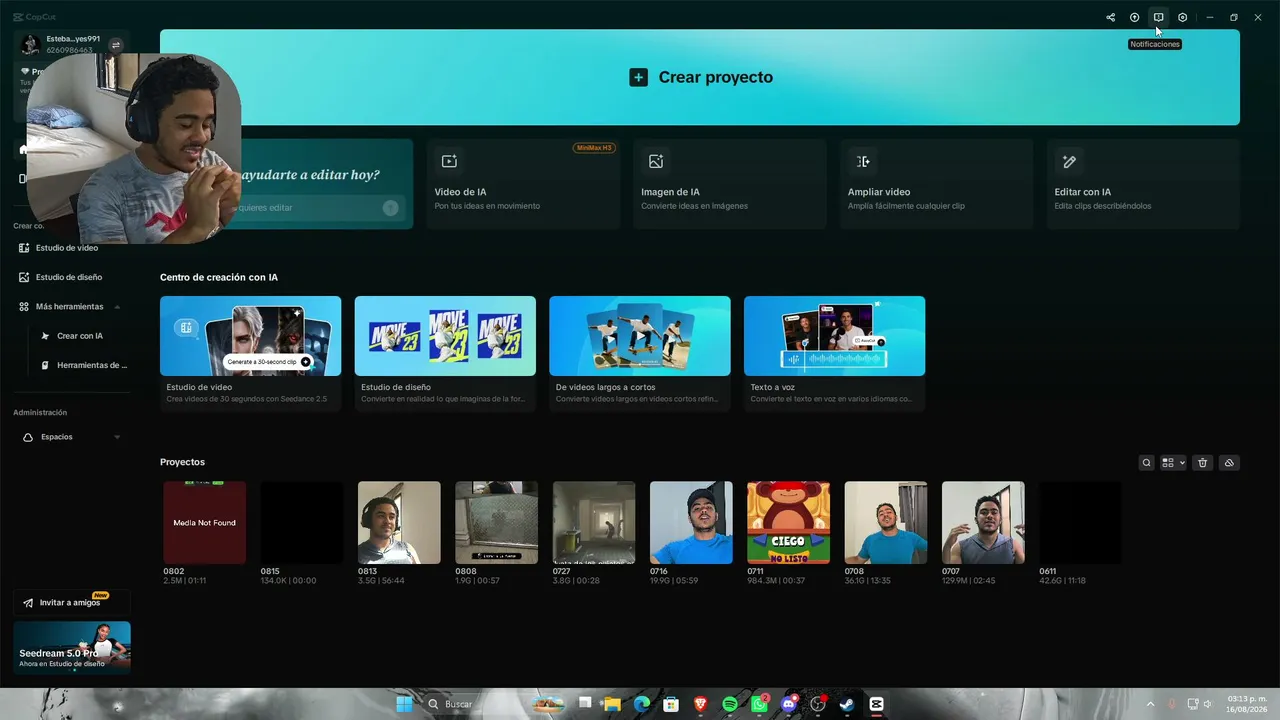Image resolution: width=1280 pixels, height=720 pixels.
Task: Open project 0815 thumbnail
Action: 302,522
